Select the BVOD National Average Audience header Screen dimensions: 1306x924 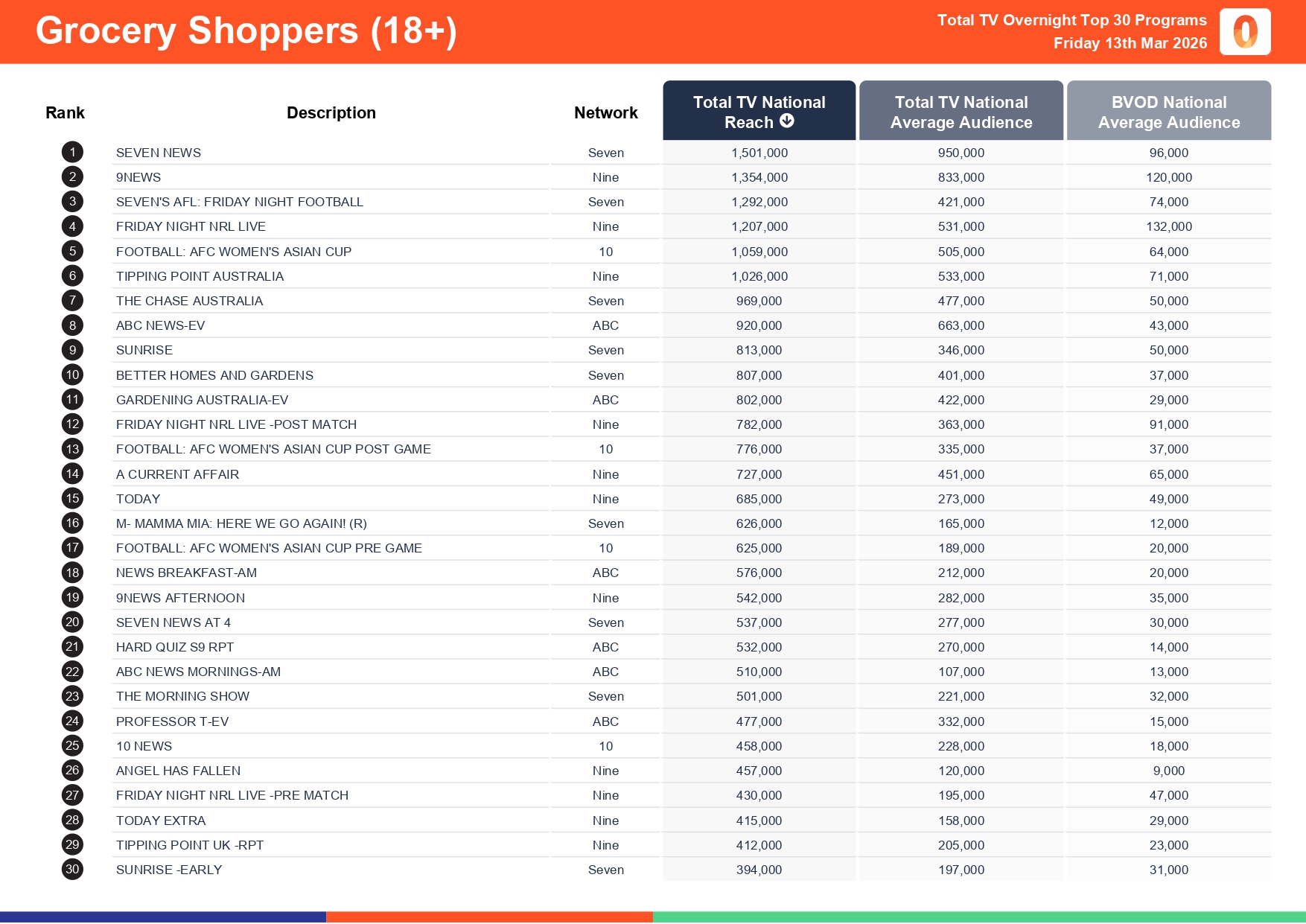[x=1168, y=112]
